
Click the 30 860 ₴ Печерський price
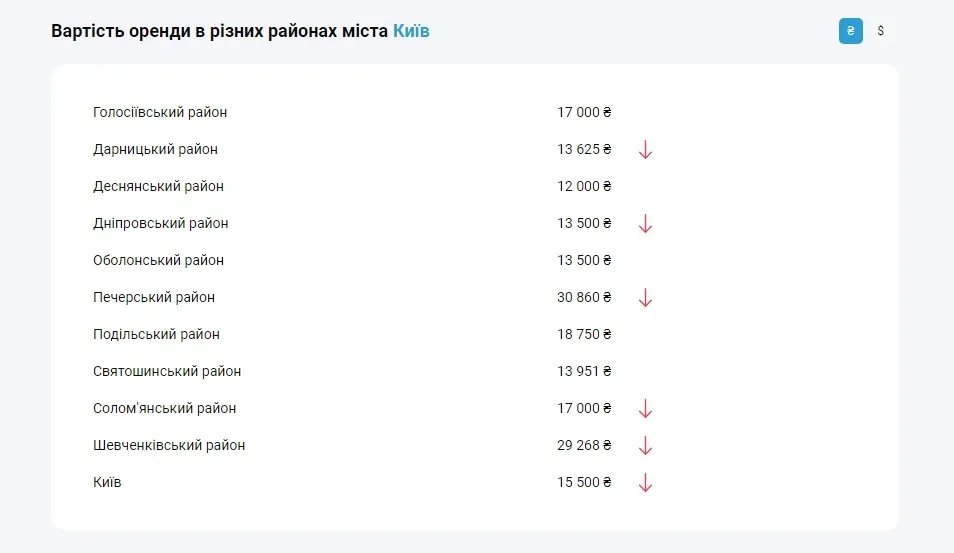tap(584, 298)
